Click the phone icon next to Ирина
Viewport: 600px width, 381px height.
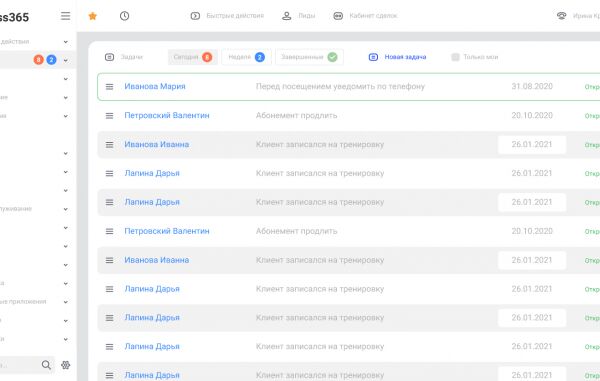coord(561,16)
